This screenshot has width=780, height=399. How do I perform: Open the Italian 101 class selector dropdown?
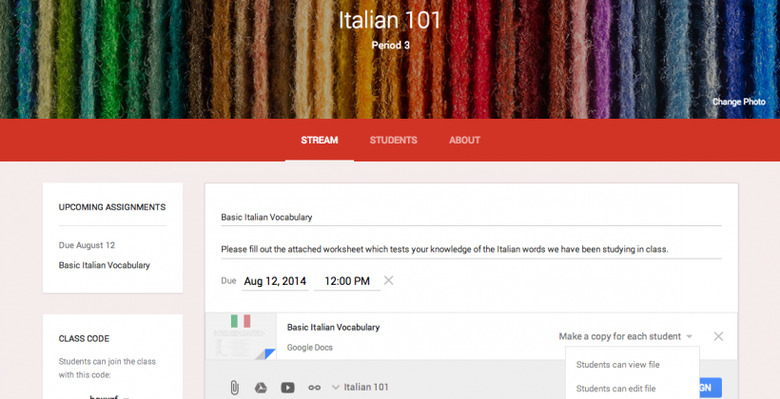(360, 387)
